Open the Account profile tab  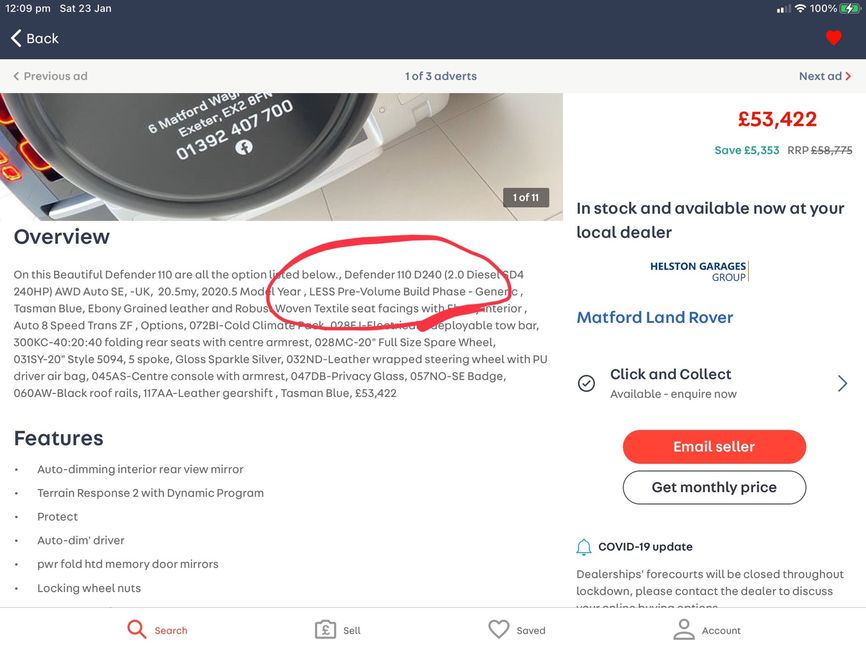click(x=684, y=630)
